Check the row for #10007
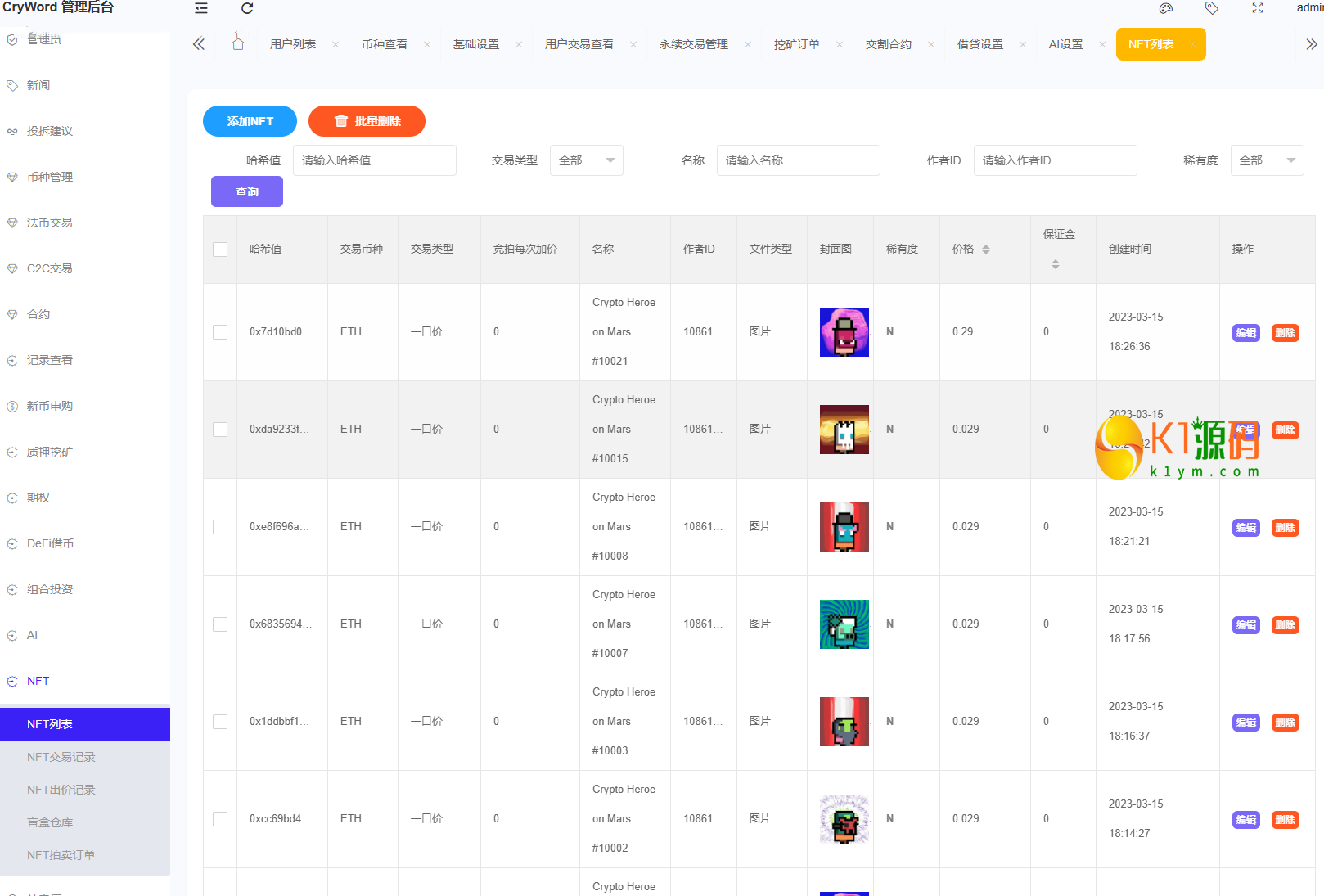The image size is (1324, 896). [x=220, y=624]
